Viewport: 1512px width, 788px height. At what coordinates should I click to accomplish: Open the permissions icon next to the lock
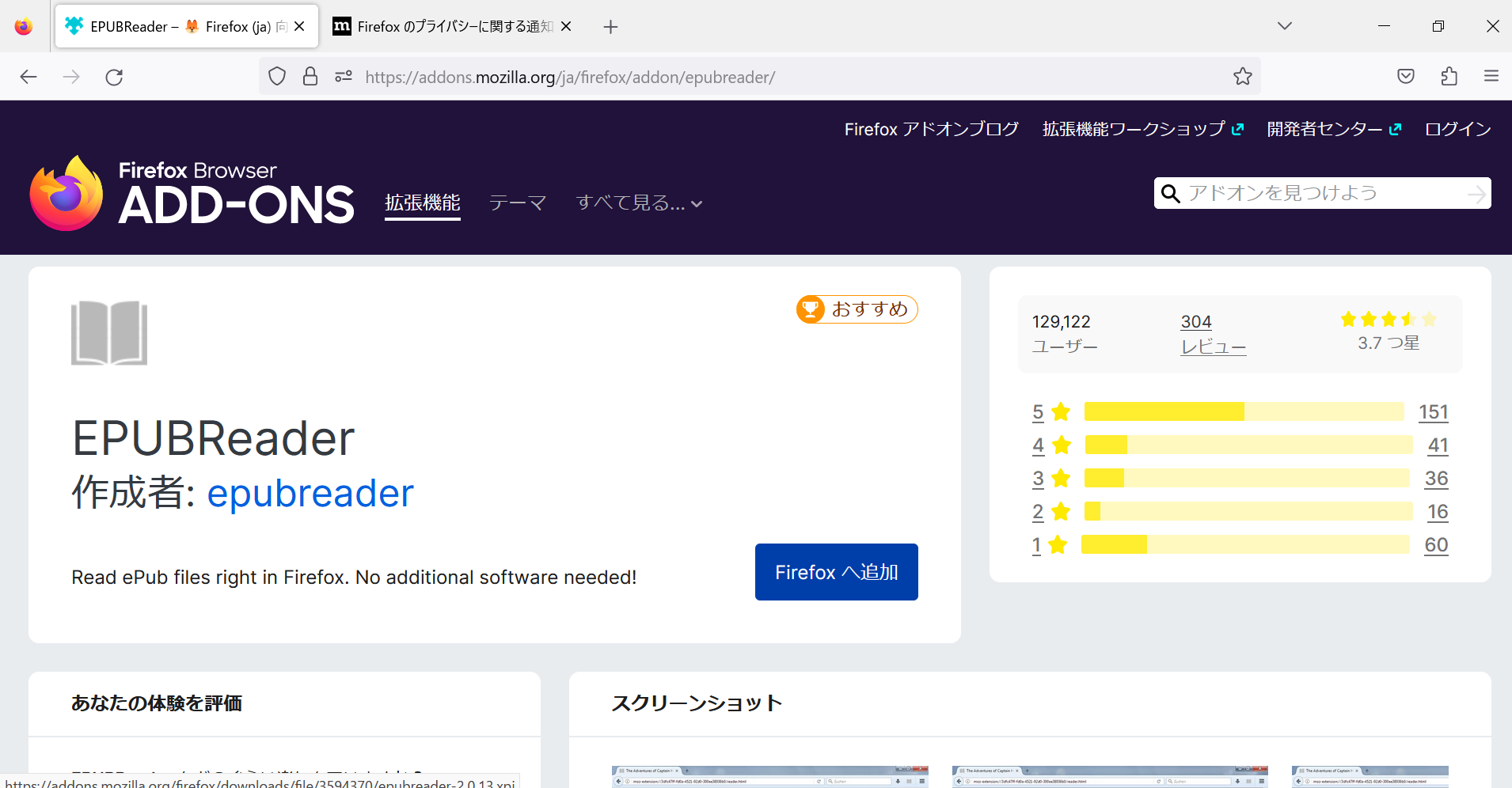point(343,76)
